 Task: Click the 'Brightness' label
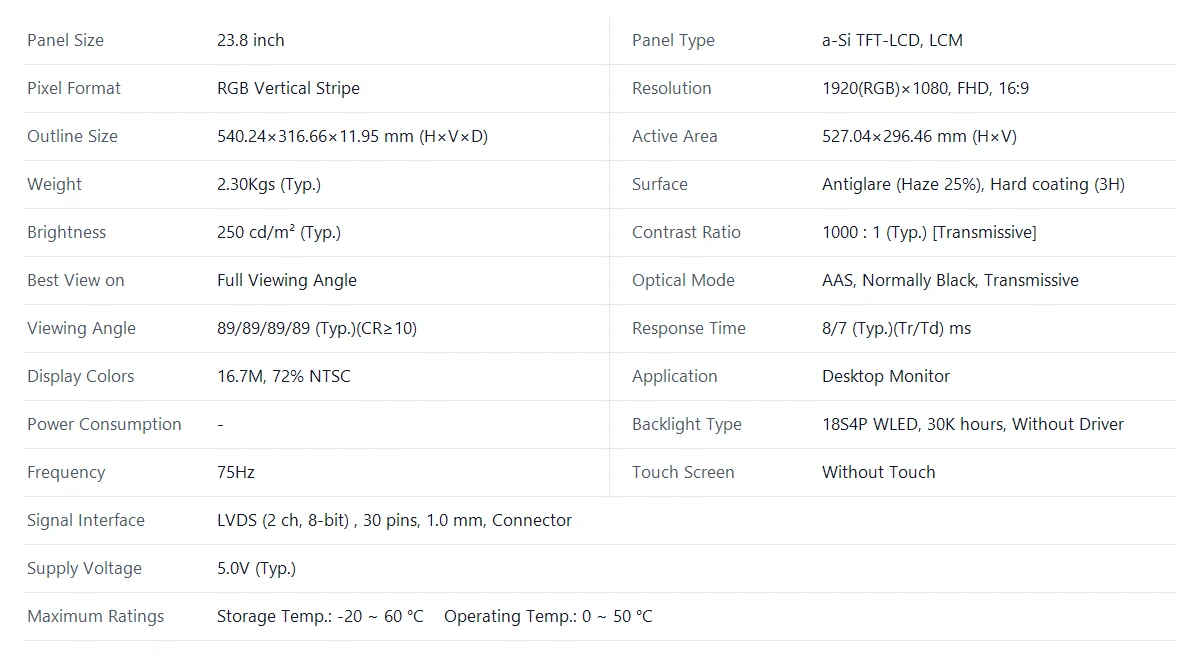click(x=66, y=232)
